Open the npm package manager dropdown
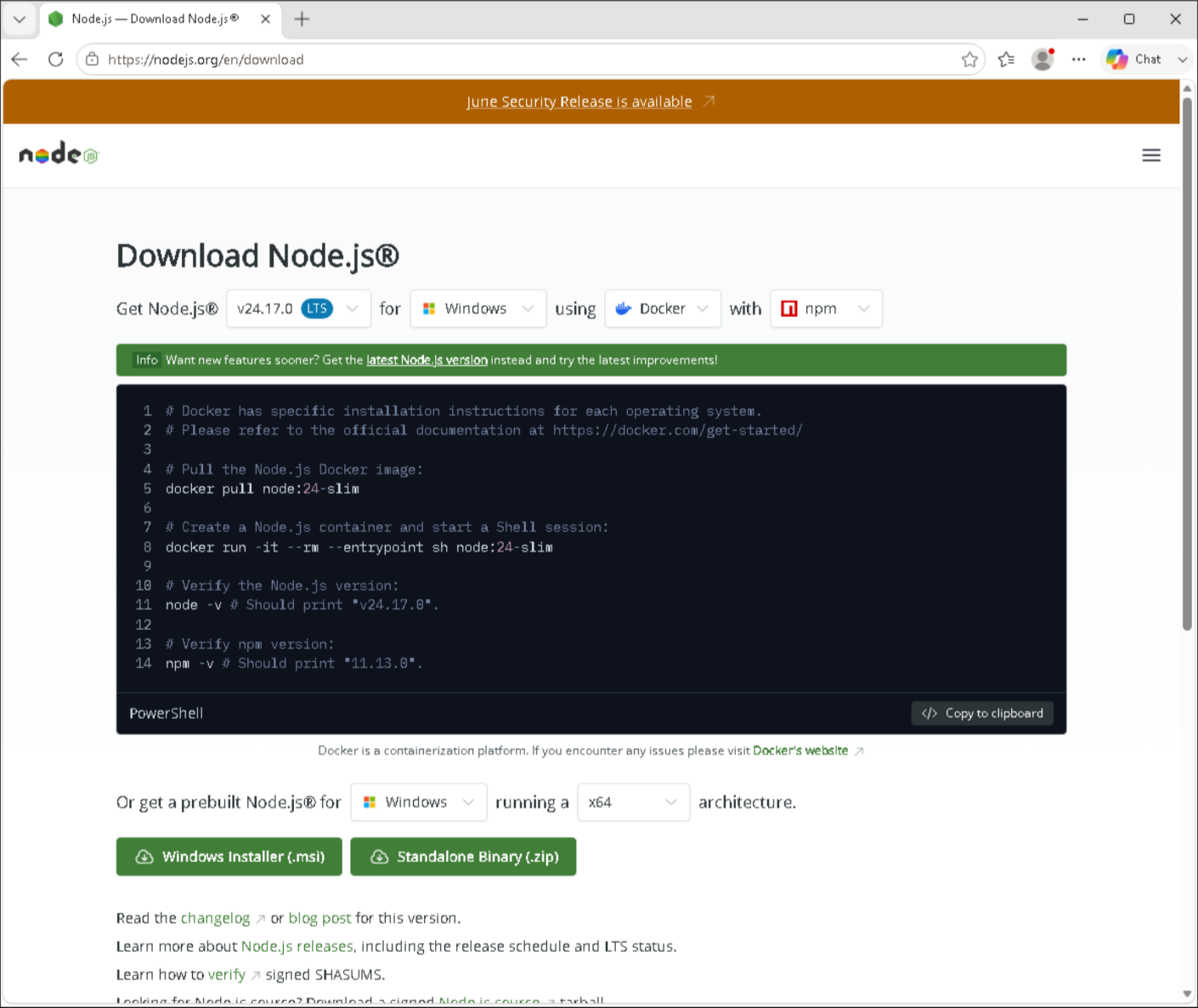This screenshot has width=1198, height=1008. tap(826, 309)
